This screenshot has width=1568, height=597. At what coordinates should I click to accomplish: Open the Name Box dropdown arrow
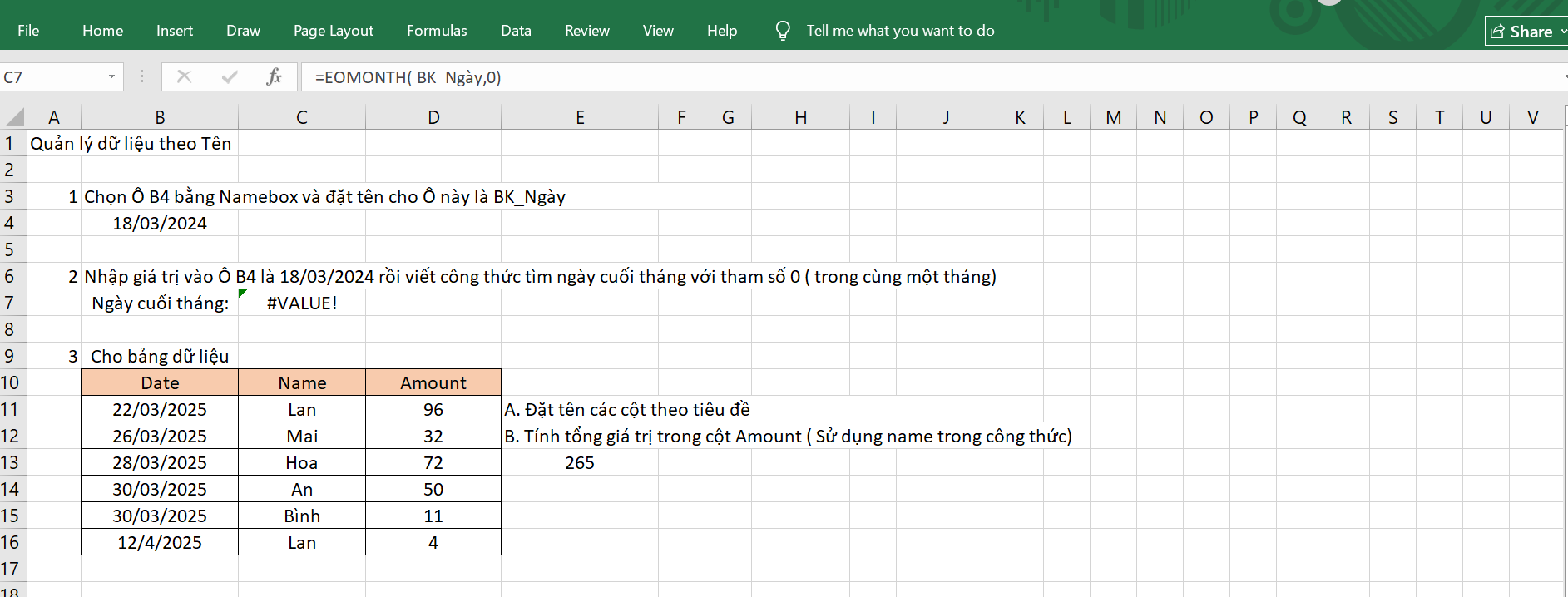point(111,77)
